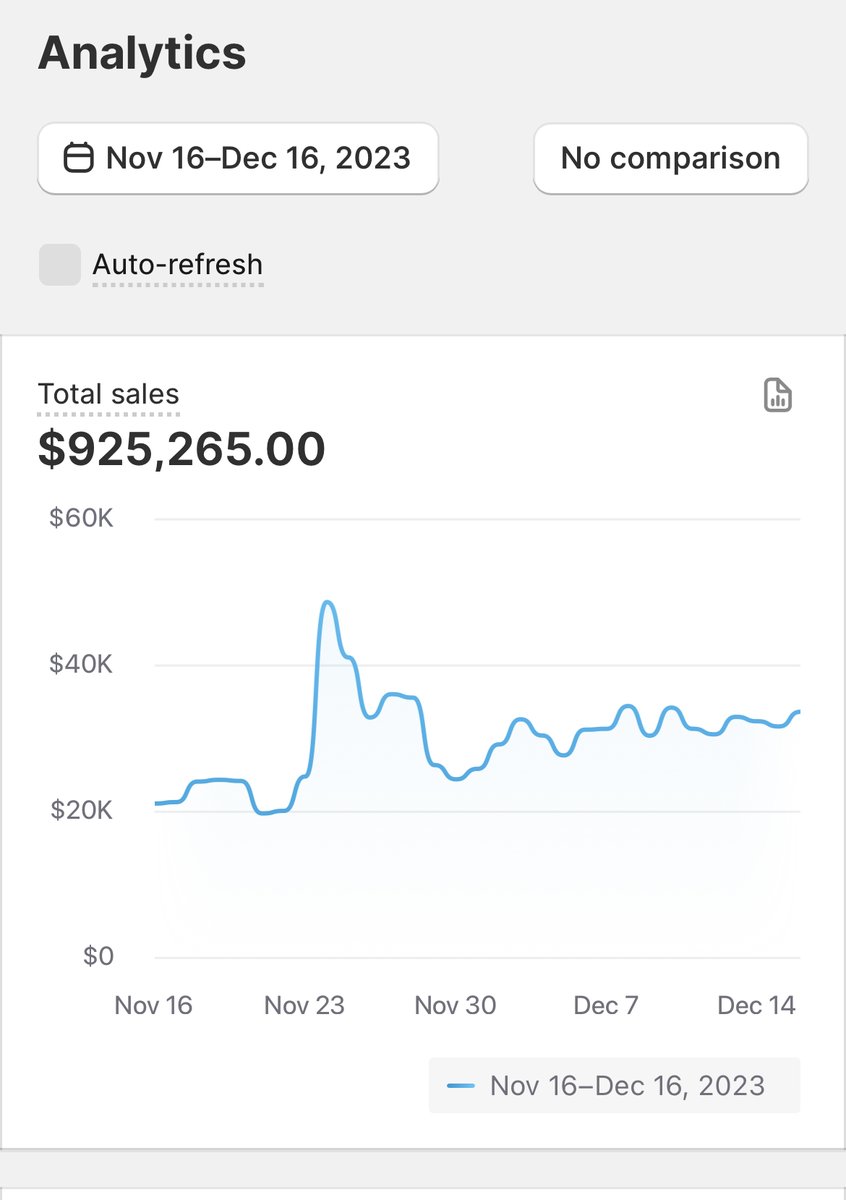Open the Total sales report icon
The image size is (846, 1200).
[778, 395]
